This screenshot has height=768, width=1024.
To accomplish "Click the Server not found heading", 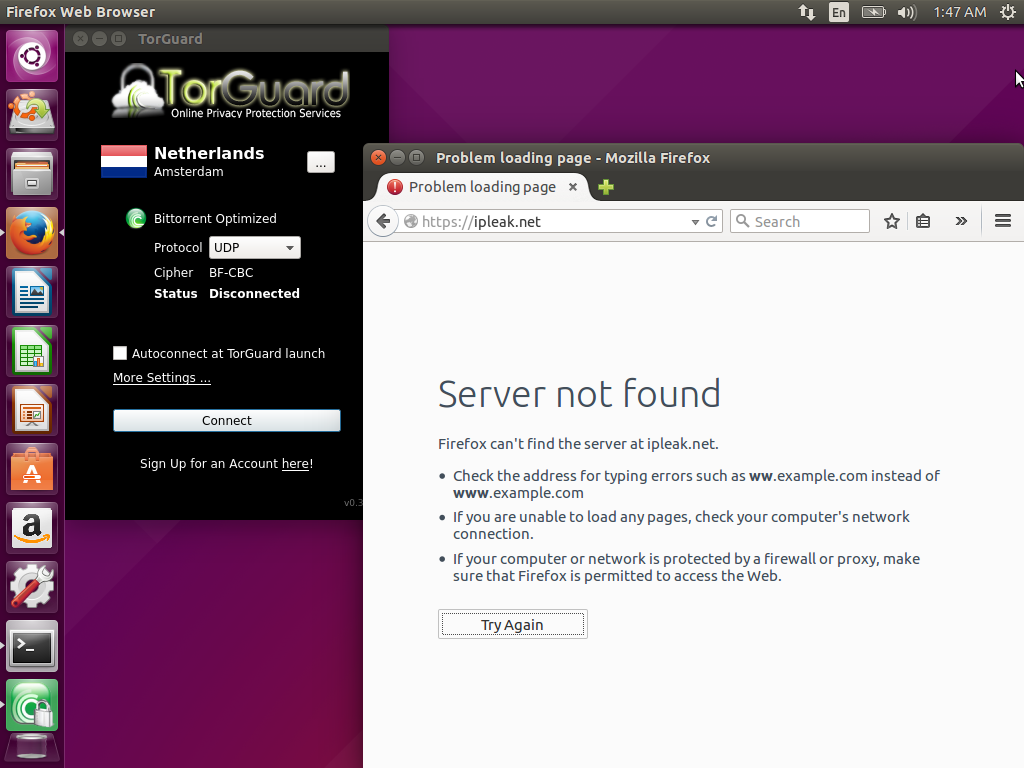I will pyautogui.click(x=579, y=394).
